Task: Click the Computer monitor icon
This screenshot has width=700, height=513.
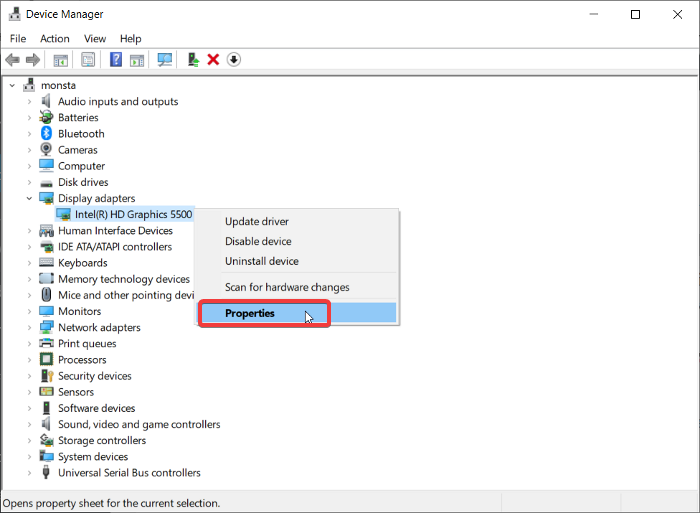Action: [46, 165]
